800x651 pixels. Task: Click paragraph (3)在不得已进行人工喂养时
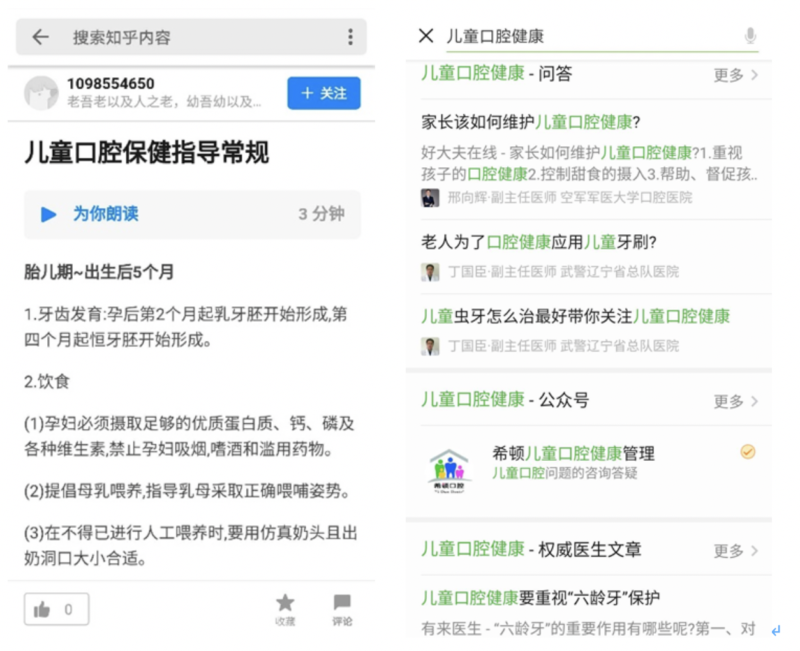(x=191, y=546)
